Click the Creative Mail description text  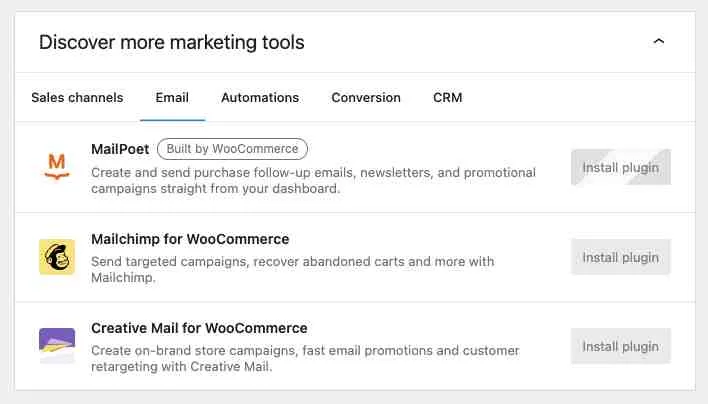click(x=305, y=358)
